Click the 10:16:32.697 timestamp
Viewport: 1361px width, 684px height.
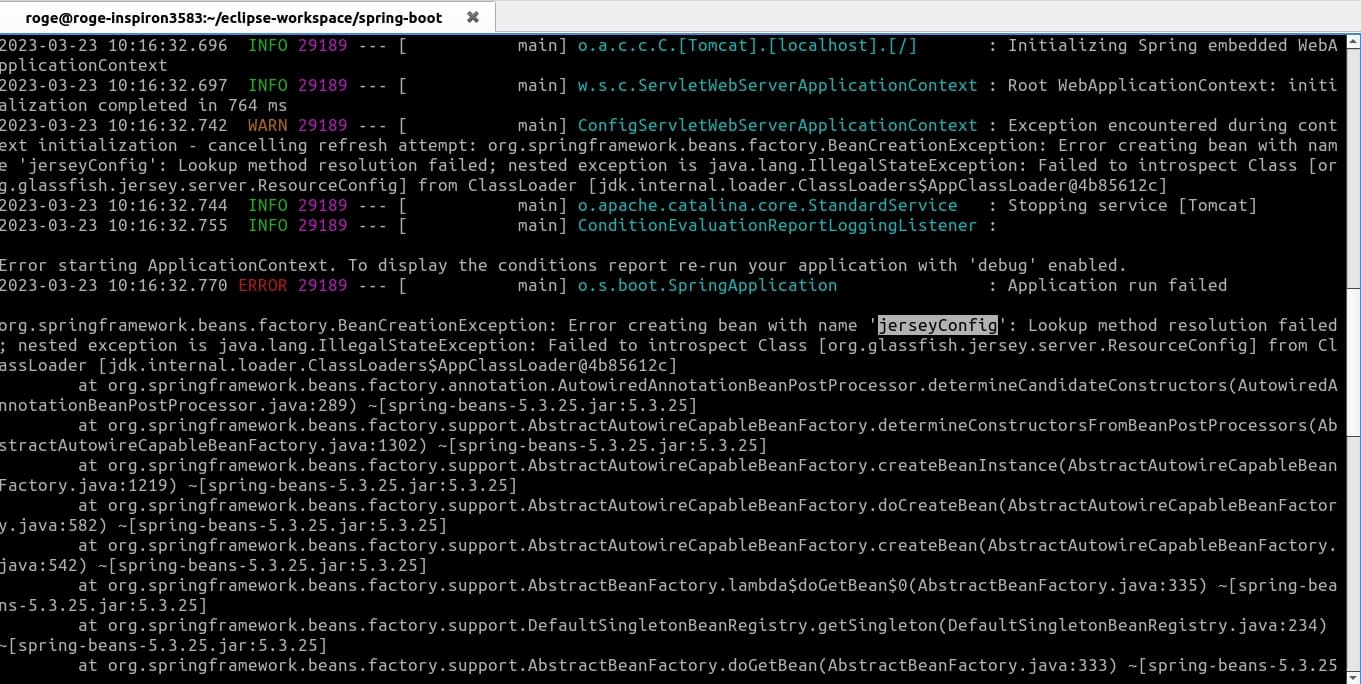(168, 85)
